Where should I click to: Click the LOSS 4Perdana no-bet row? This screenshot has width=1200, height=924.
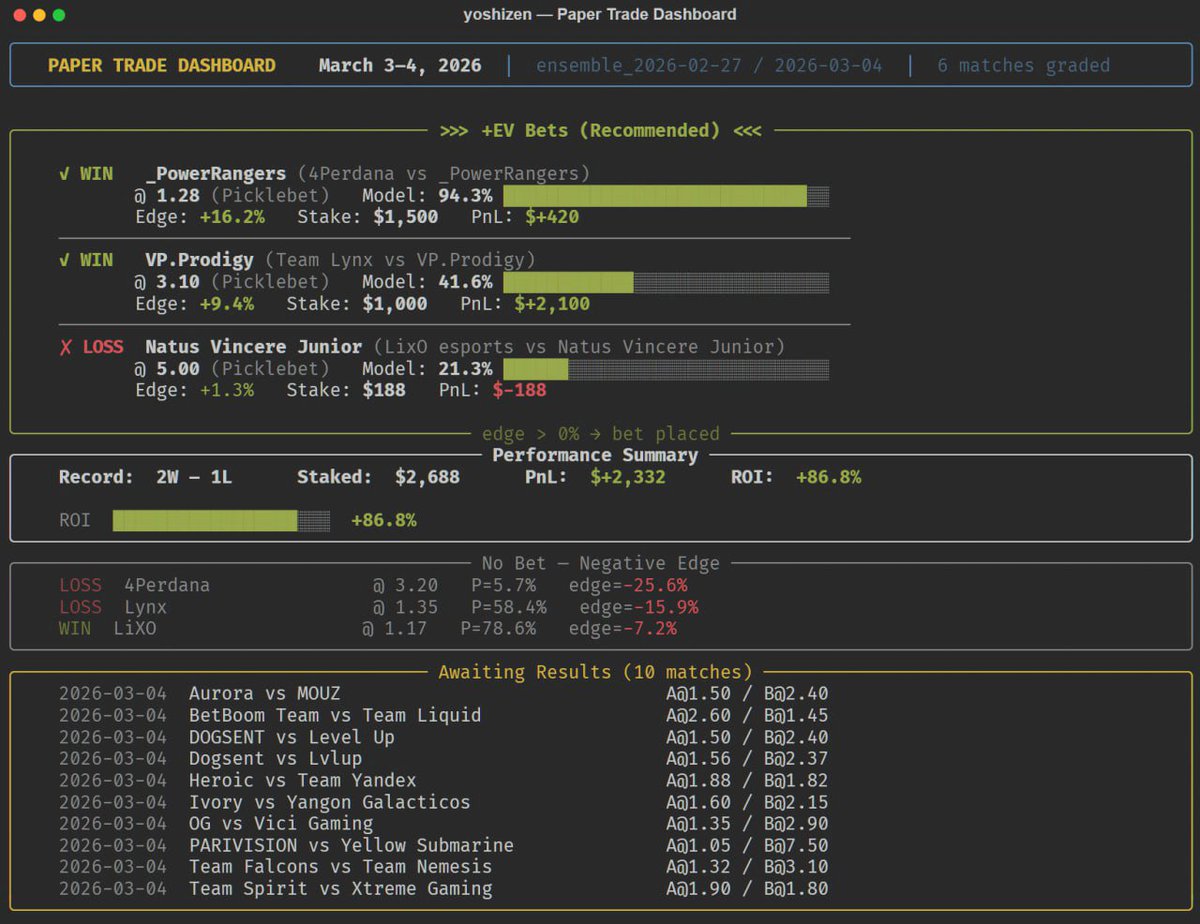pos(373,585)
